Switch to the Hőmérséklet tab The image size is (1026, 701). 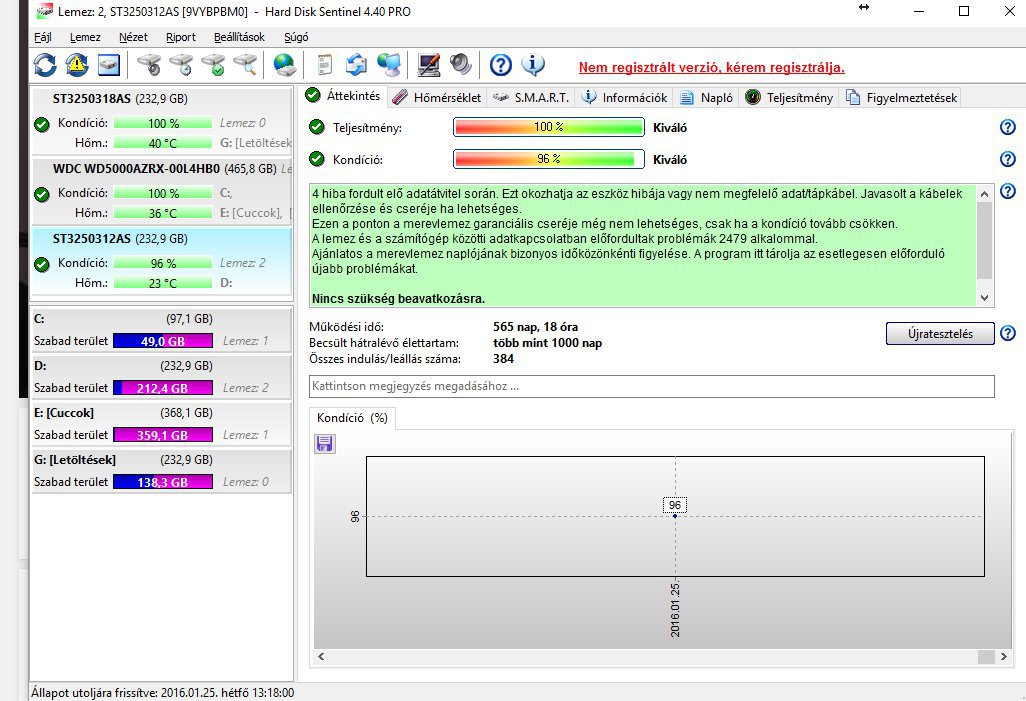click(438, 98)
